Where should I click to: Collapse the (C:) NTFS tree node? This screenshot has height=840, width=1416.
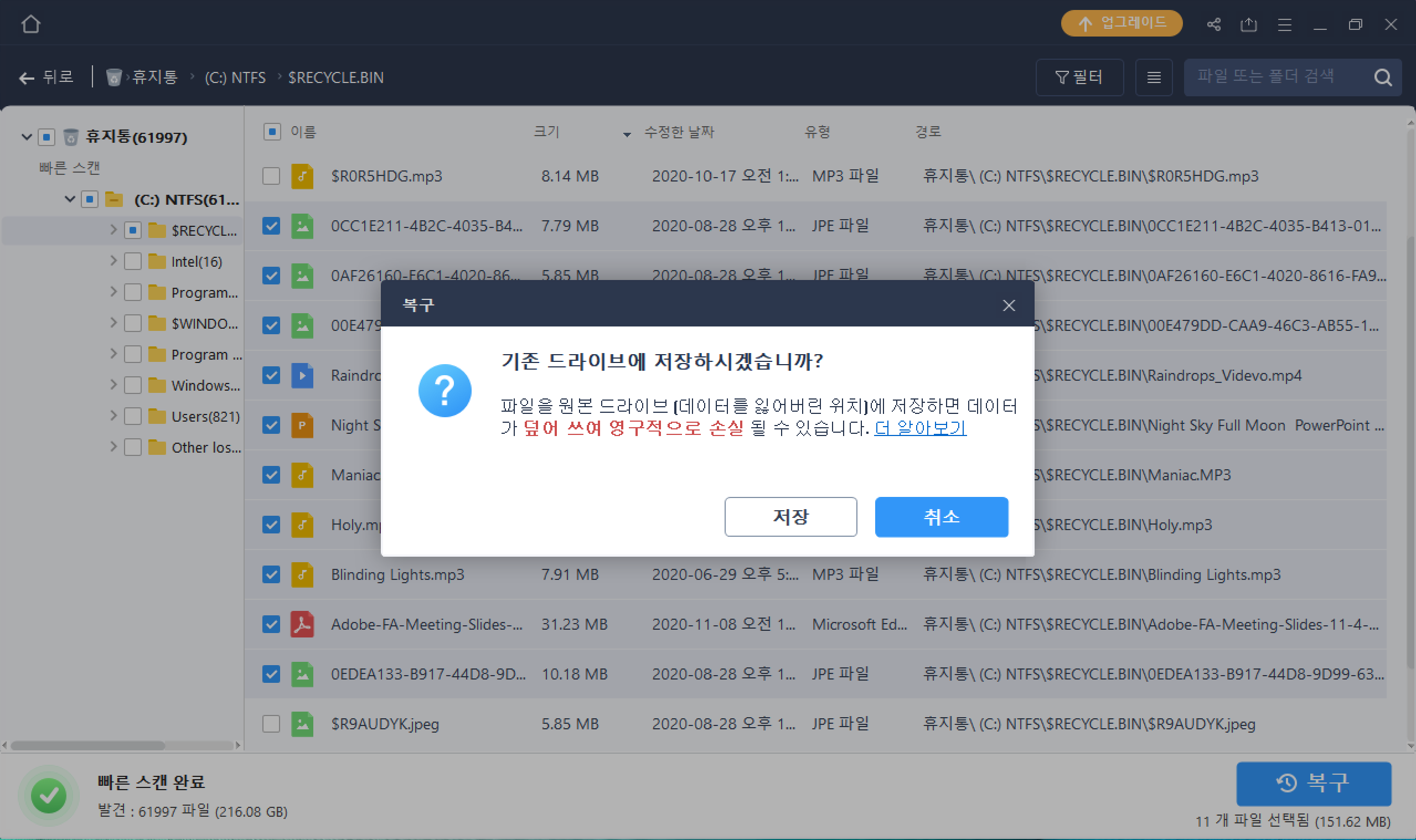[x=70, y=199]
